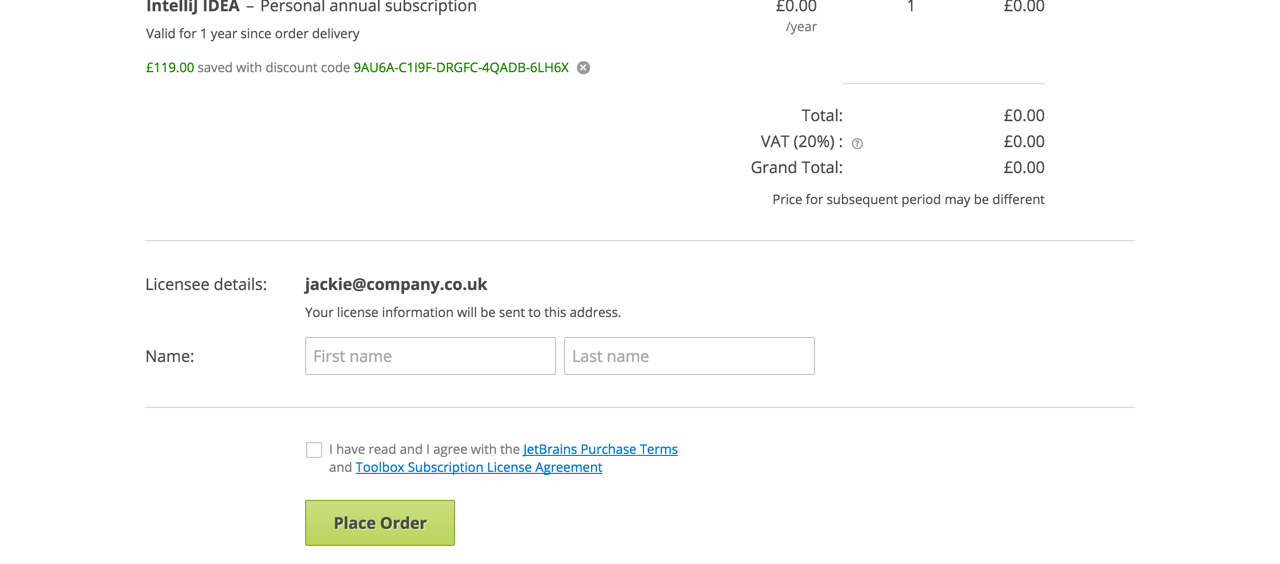Click the VAT (20%) label
Viewport: 1280px width, 564px height.
click(801, 141)
